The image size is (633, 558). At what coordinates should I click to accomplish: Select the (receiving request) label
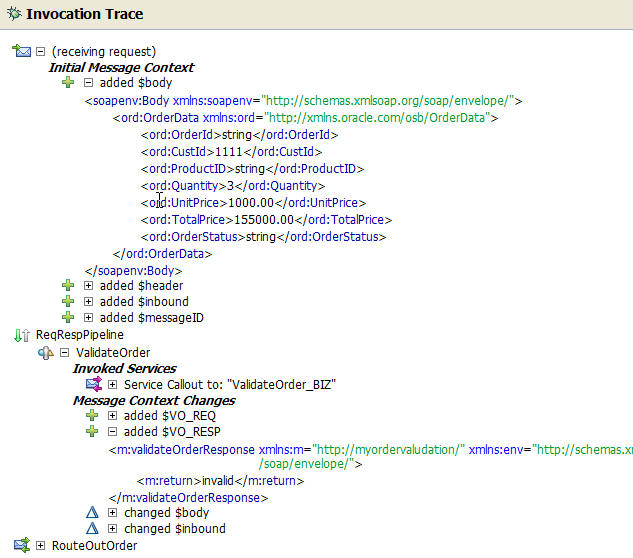pos(104,52)
